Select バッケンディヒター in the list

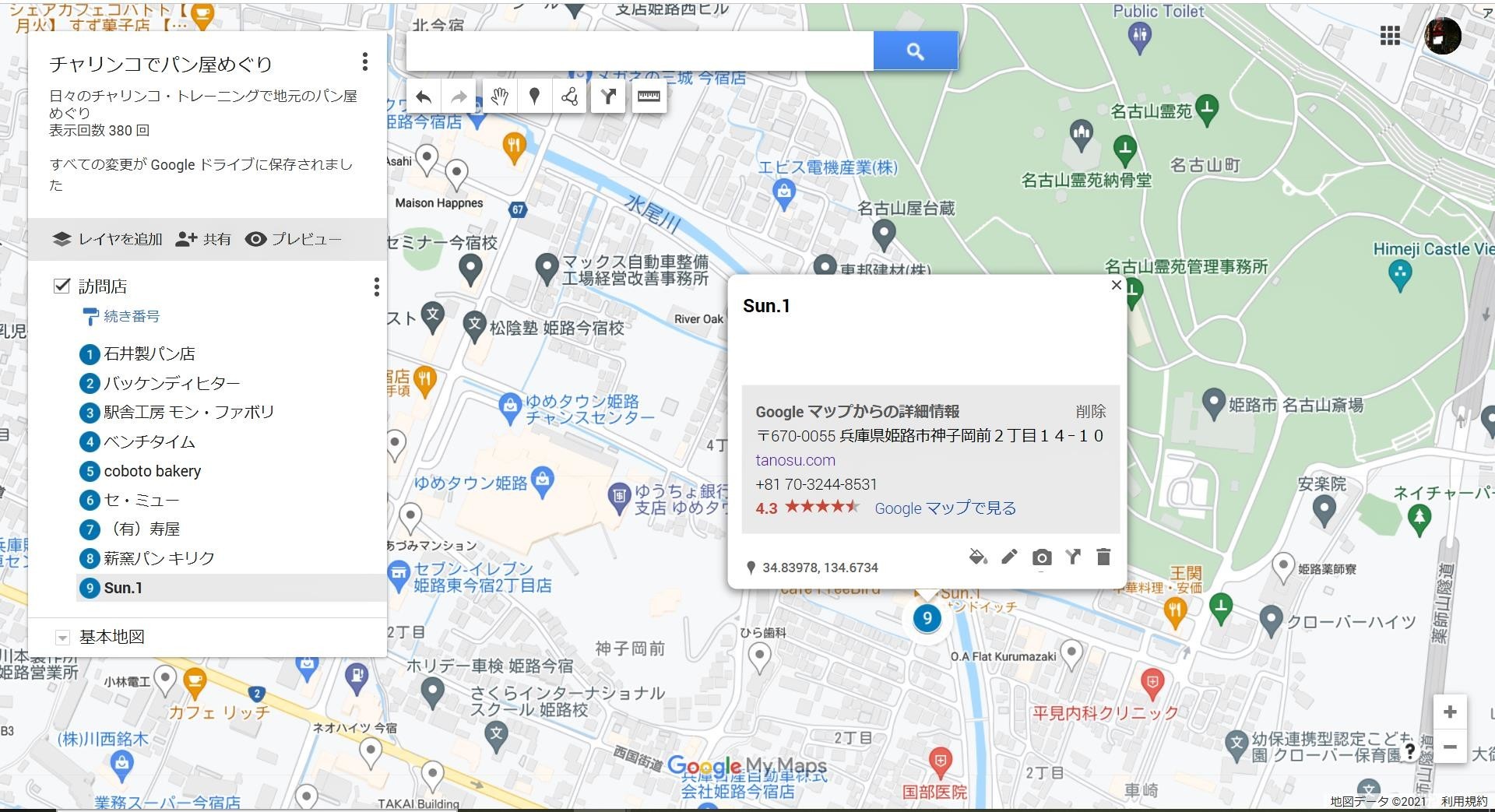[231, 383]
